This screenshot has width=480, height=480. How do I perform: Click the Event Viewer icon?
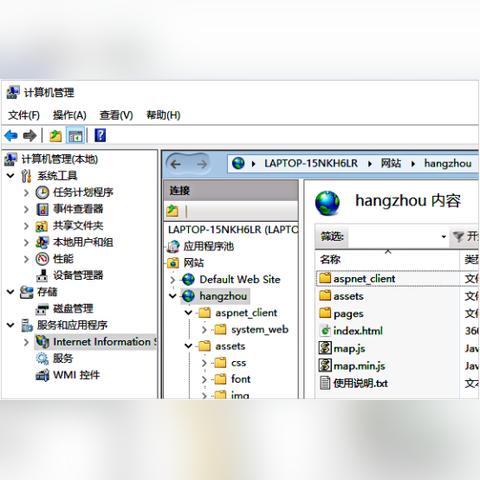[x=42, y=209]
